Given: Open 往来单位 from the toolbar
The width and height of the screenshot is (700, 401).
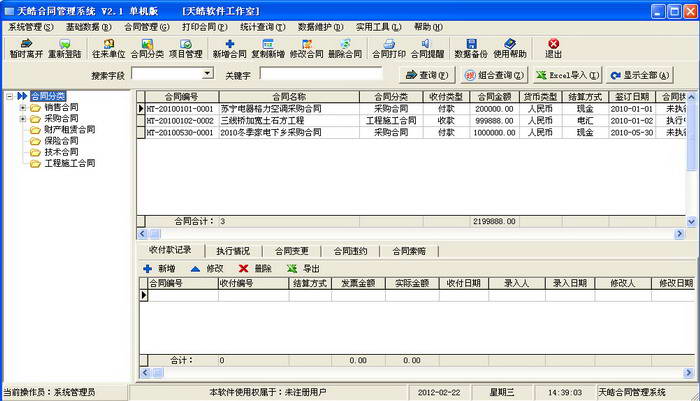Looking at the screenshot, I should point(108,48).
